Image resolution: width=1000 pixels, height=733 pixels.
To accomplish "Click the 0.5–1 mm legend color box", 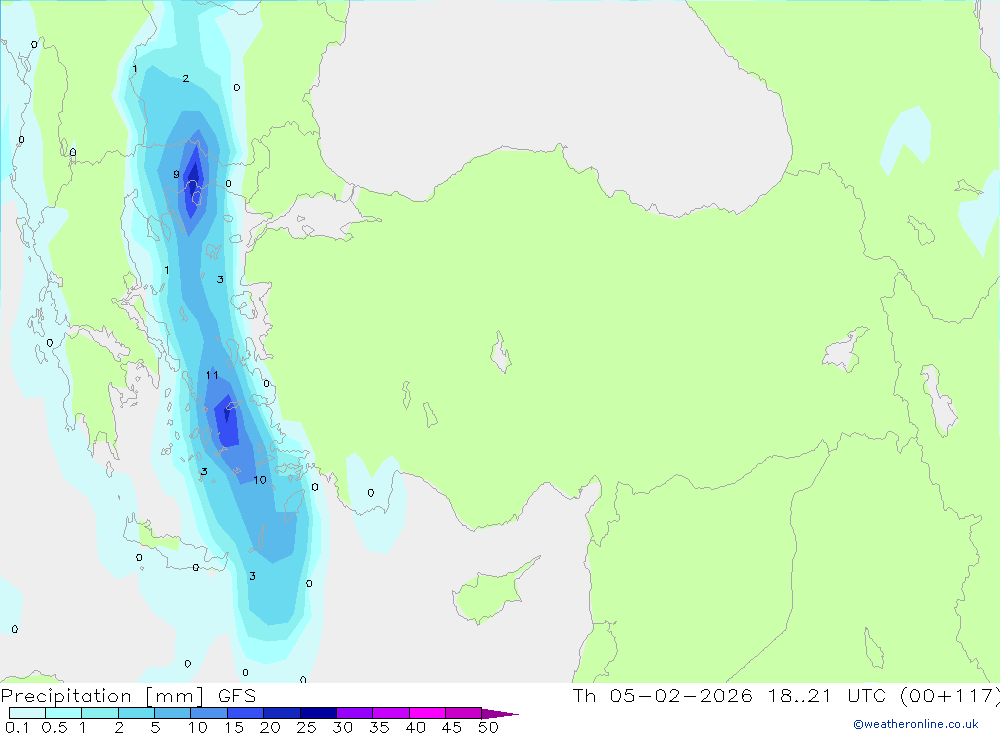I will click(x=63, y=713).
